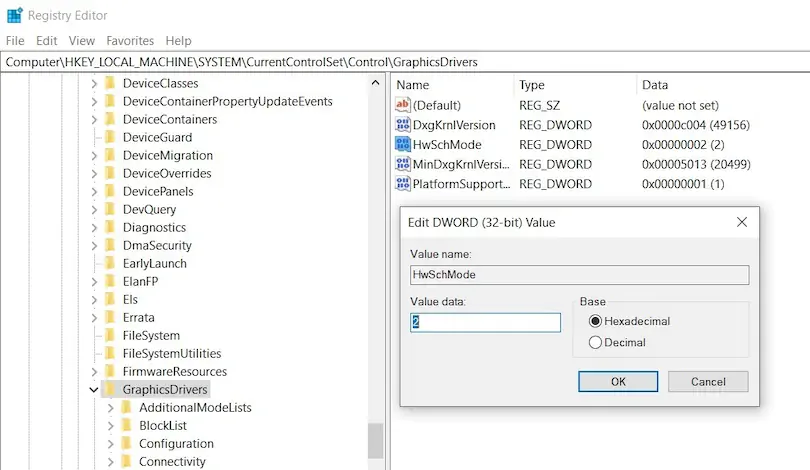Image resolution: width=810 pixels, height=470 pixels.
Task: Cancel the Edit DWORD dialog
Action: click(x=708, y=382)
